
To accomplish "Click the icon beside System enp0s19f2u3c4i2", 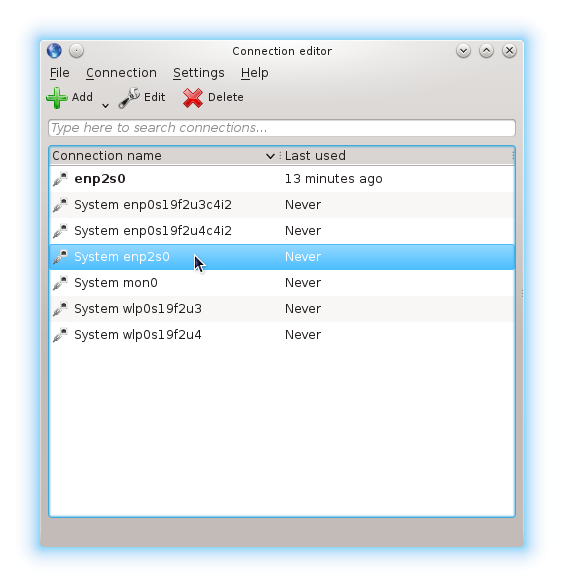I will tap(60, 205).
